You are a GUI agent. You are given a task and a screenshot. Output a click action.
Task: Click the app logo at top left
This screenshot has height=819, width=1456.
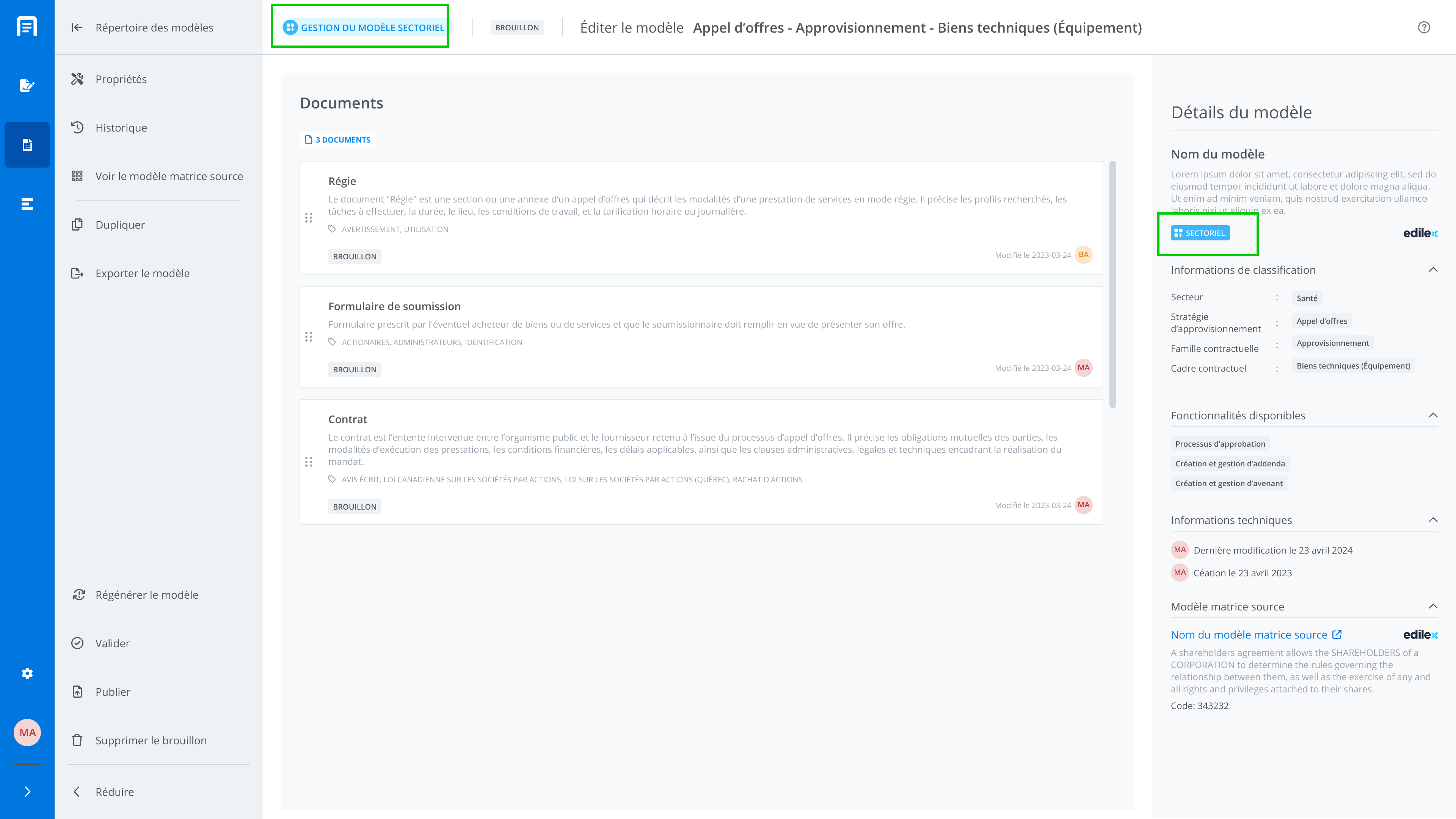[27, 27]
